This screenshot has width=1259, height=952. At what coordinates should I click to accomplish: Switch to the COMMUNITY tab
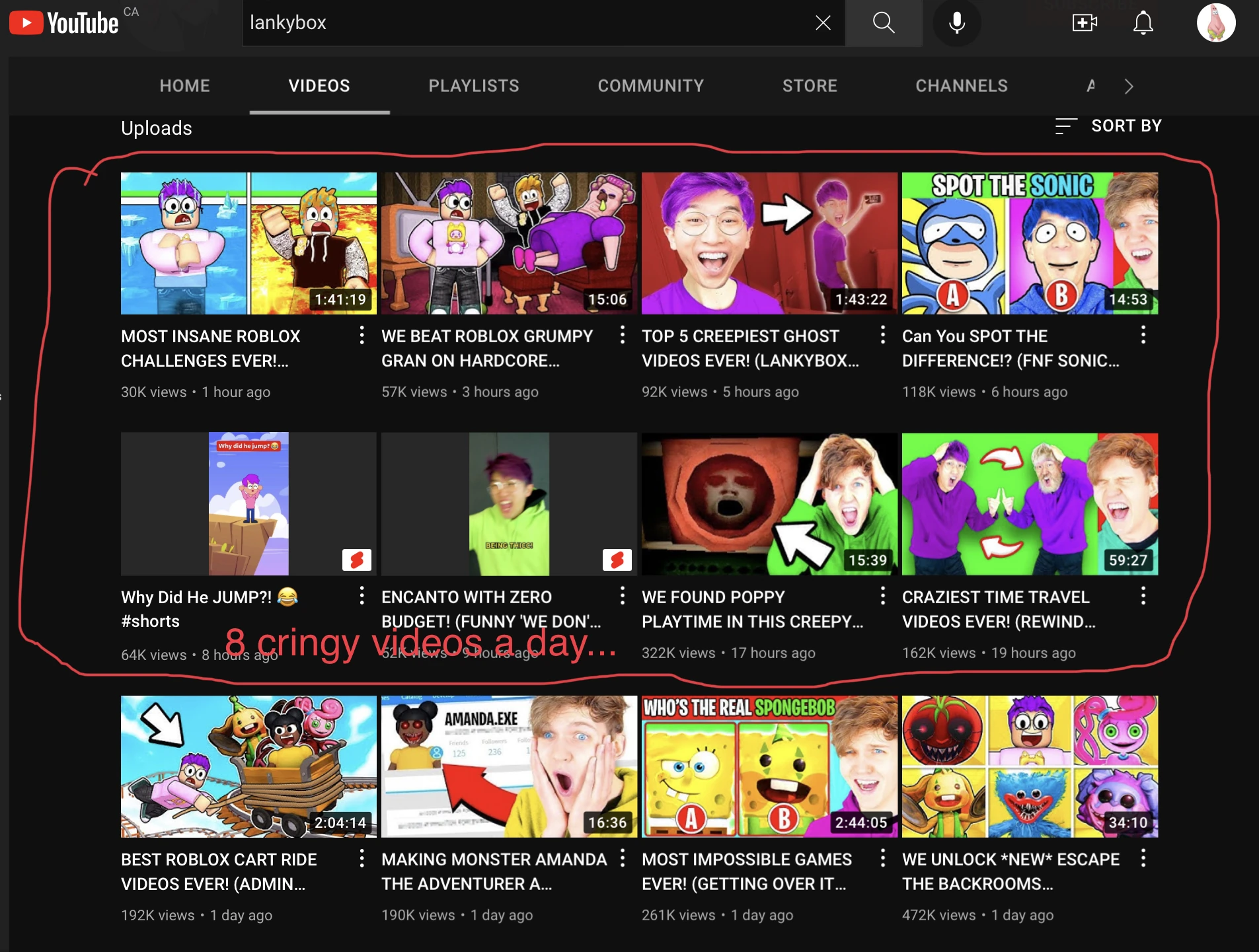pos(651,85)
